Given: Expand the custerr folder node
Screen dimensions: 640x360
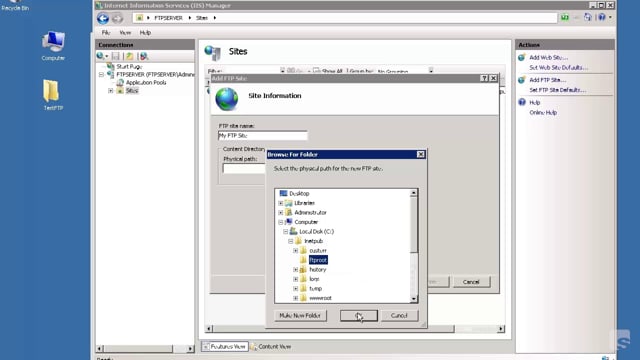Looking at the screenshot, I should coord(296,251).
